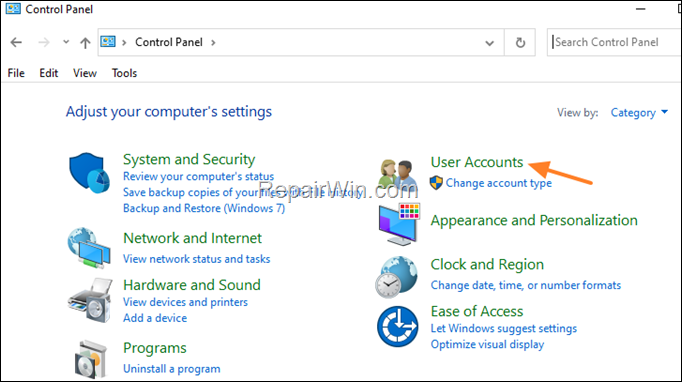
Task: Focus the Search Control Panel field
Action: tap(614, 42)
